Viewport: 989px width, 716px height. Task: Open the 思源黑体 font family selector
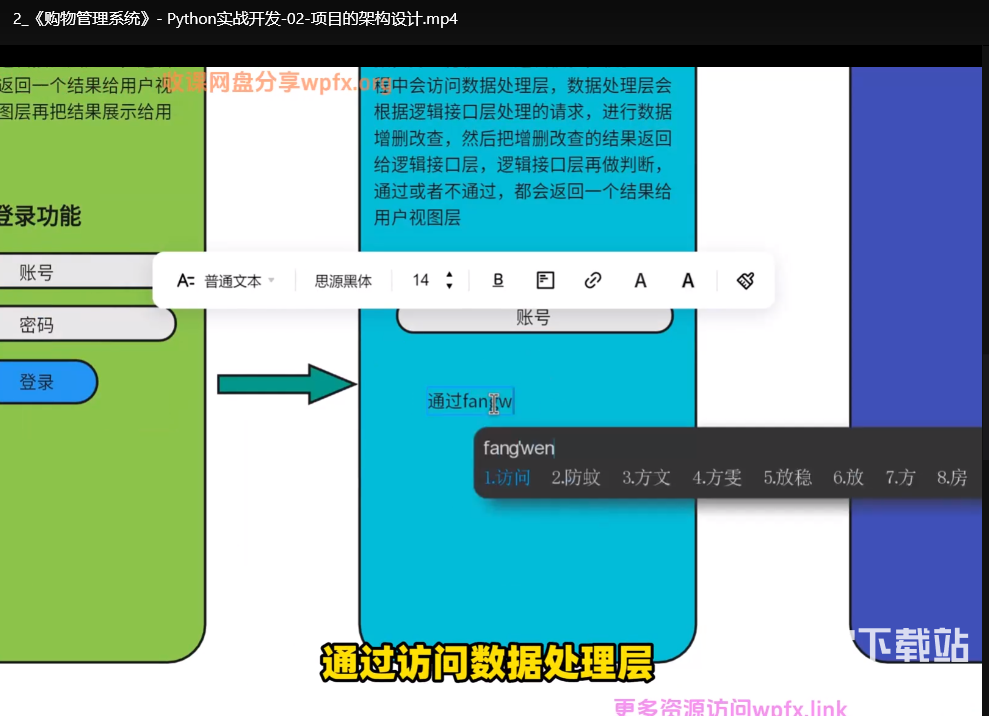point(343,281)
